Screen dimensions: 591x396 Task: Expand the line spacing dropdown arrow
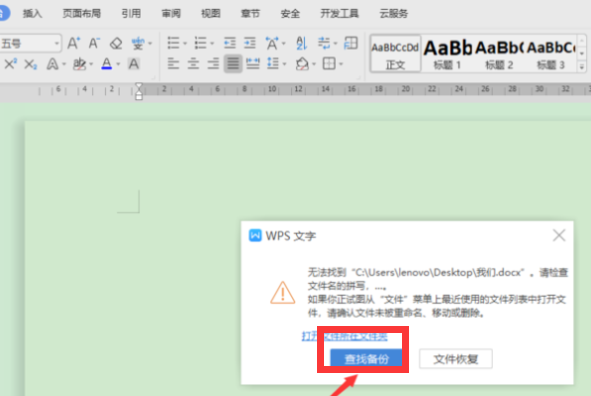pyautogui.click(x=285, y=64)
